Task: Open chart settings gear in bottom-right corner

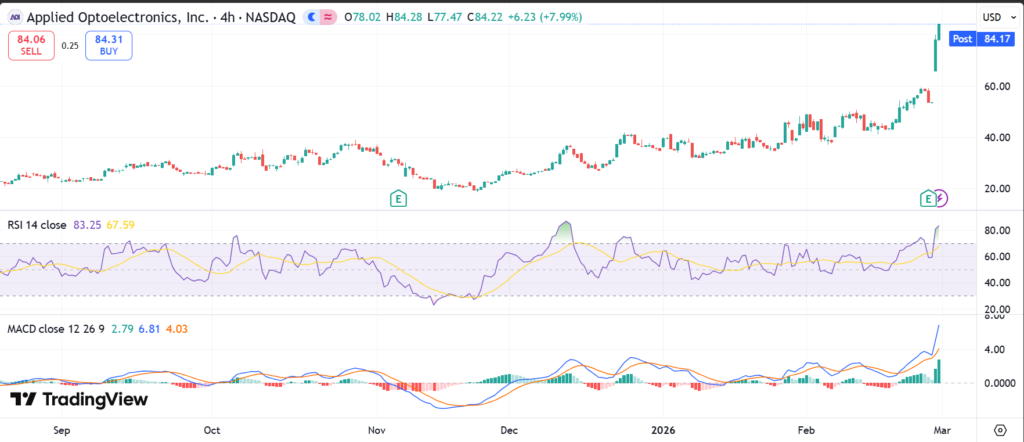Action: click(1000, 428)
